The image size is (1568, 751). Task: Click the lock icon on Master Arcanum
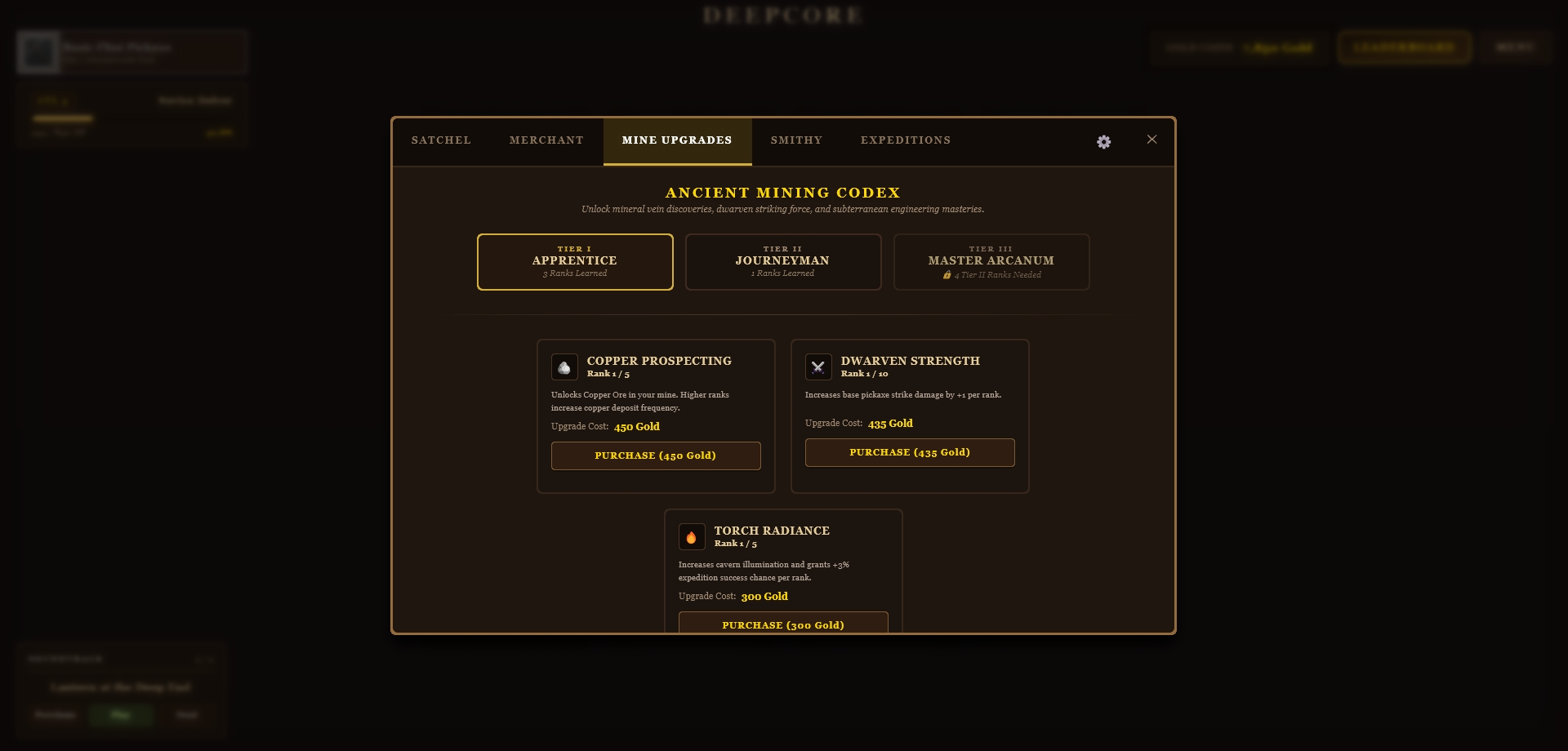pyautogui.click(x=947, y=275)
